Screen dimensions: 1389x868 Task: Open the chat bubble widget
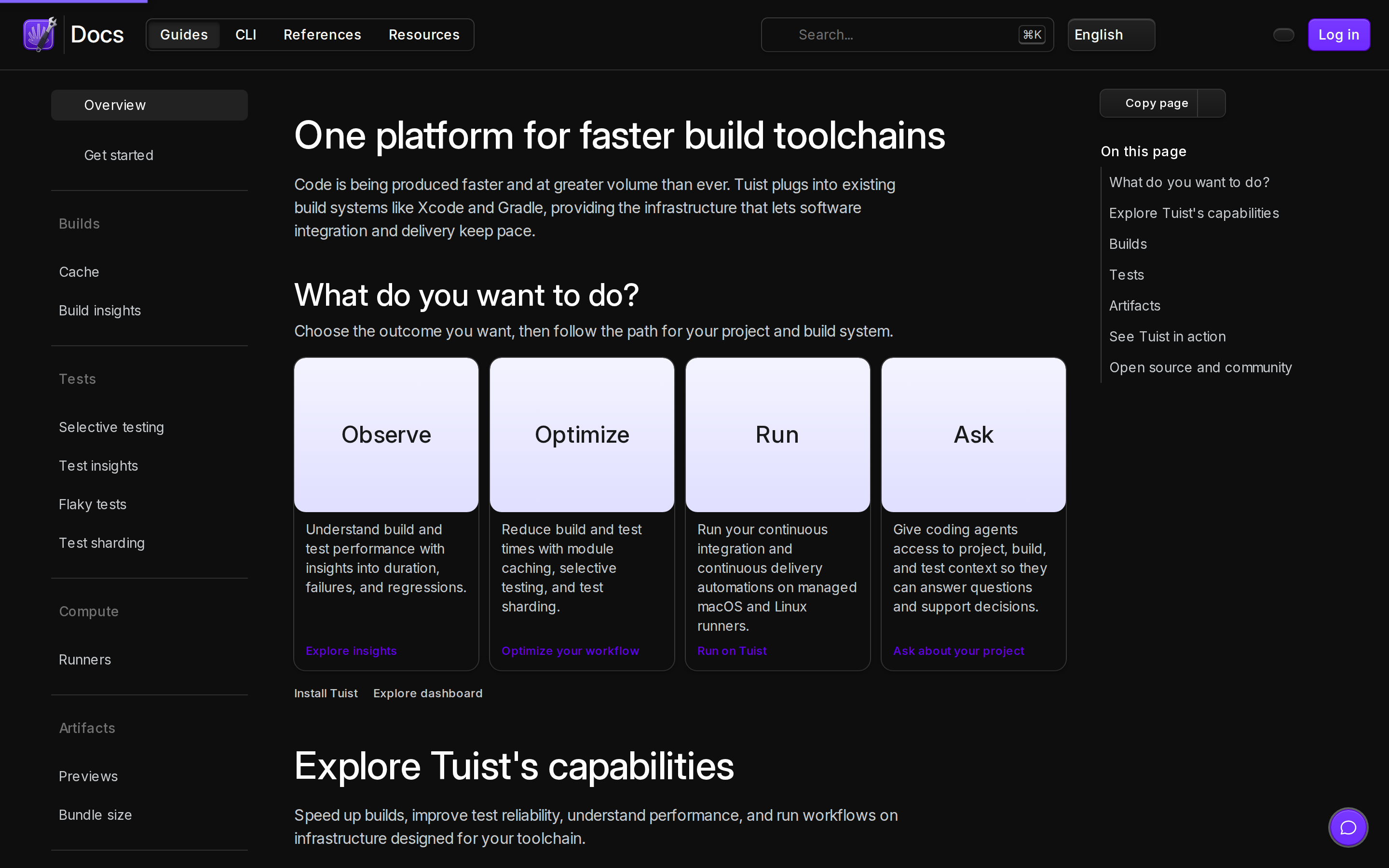[x=1348, y=827]
